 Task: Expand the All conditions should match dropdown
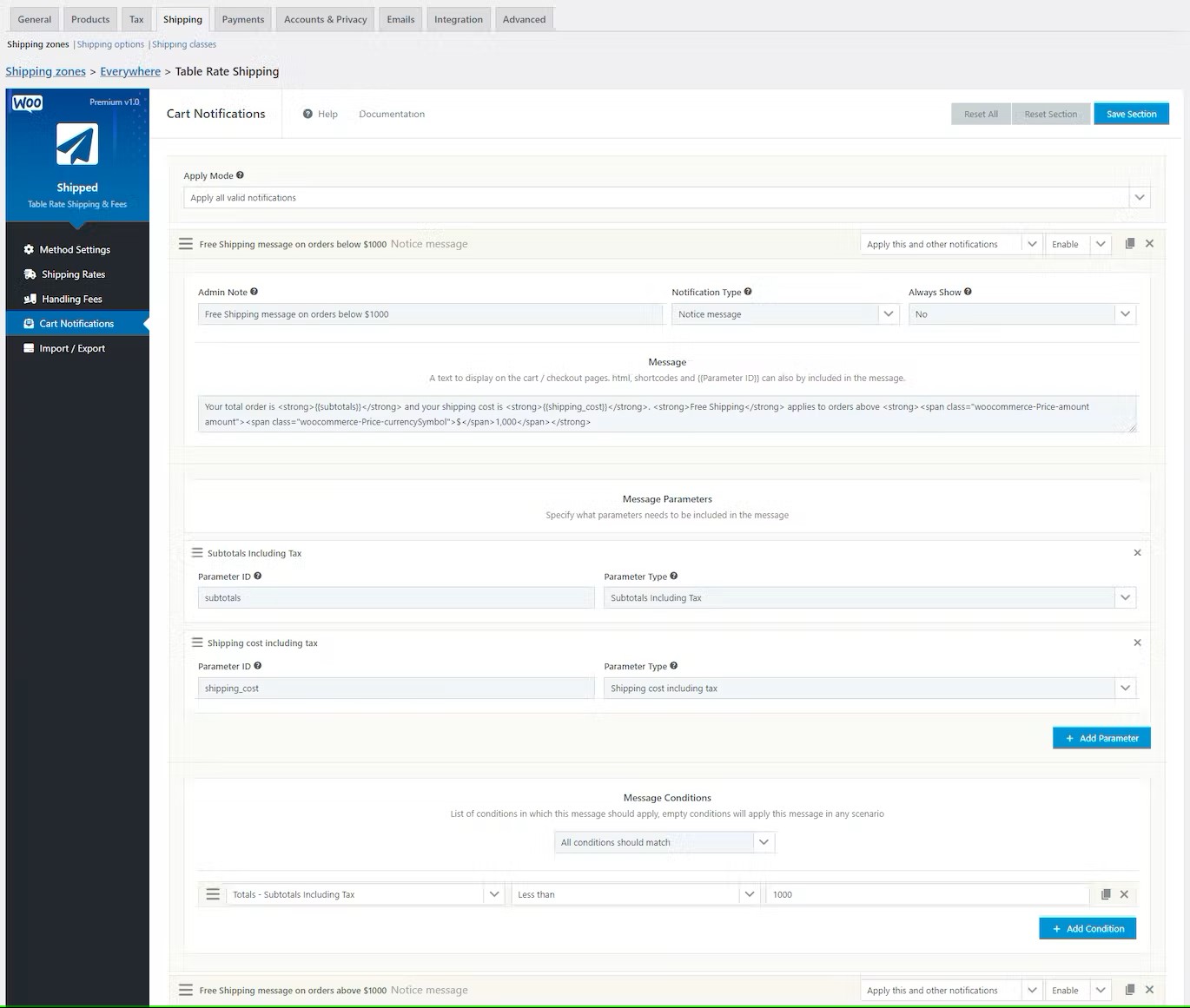point(763,841)
